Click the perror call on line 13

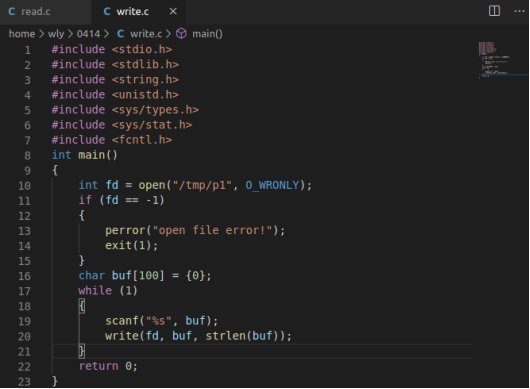tap(195, 230)
